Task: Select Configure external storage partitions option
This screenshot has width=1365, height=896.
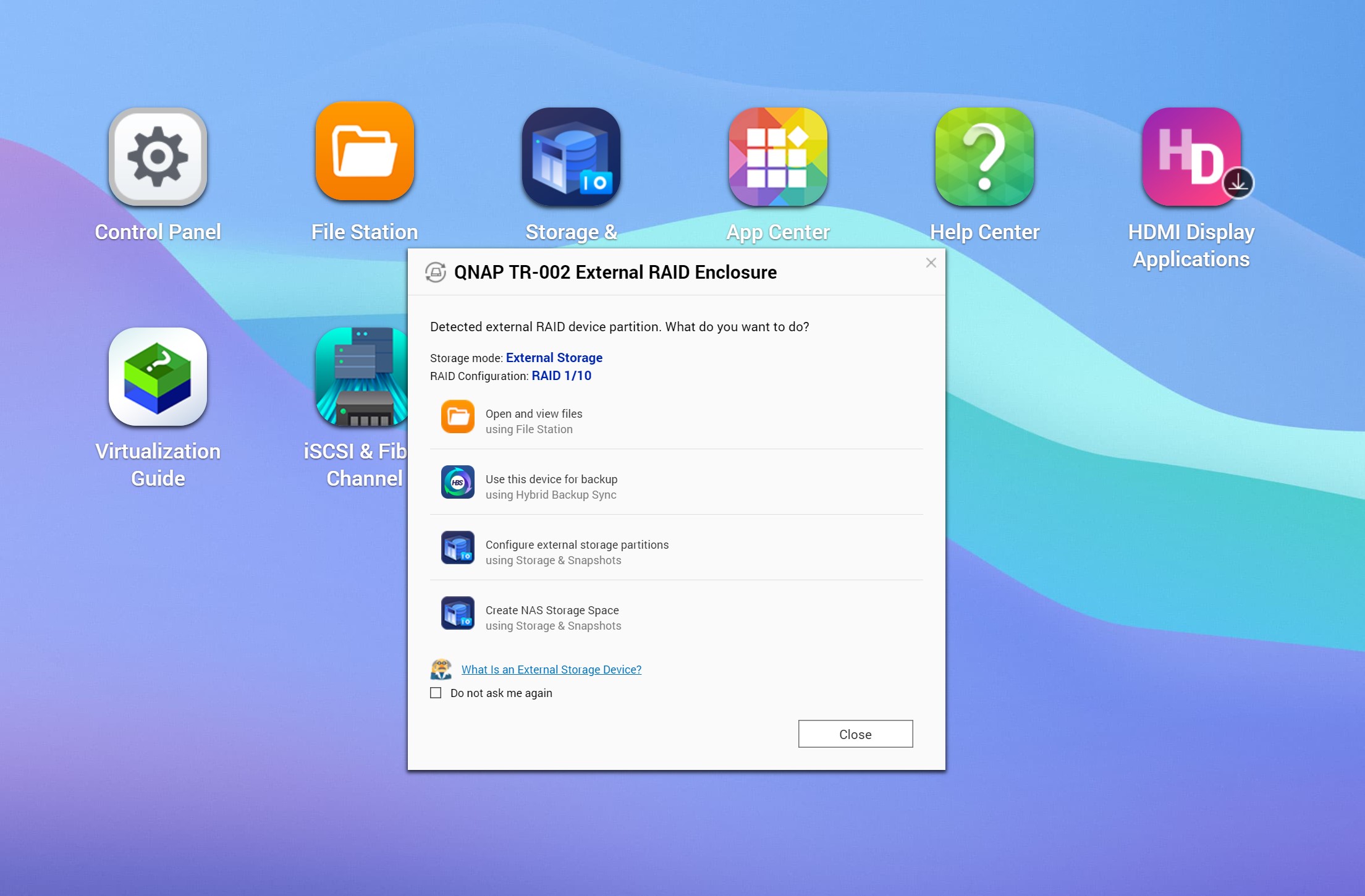Action: point(577,545)
